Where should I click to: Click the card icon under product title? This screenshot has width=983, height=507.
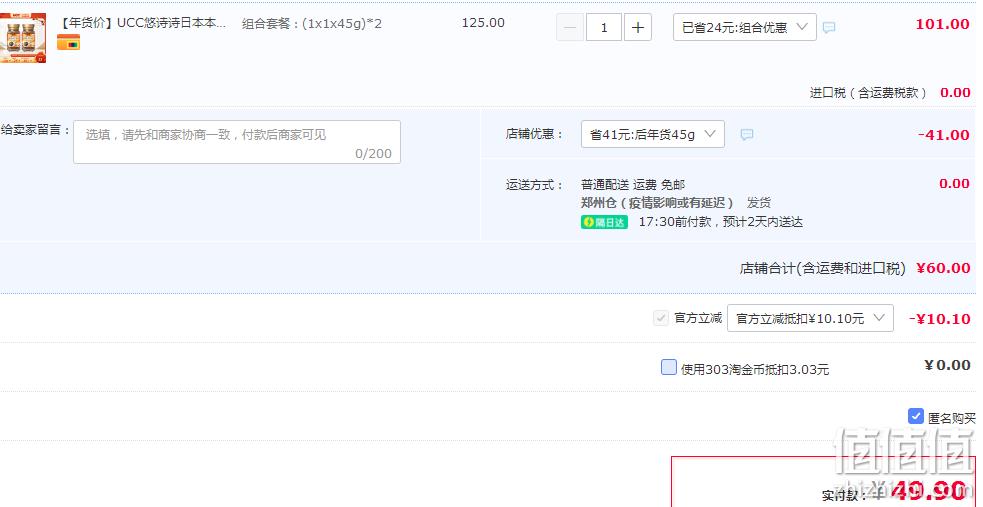click(68, 43)
